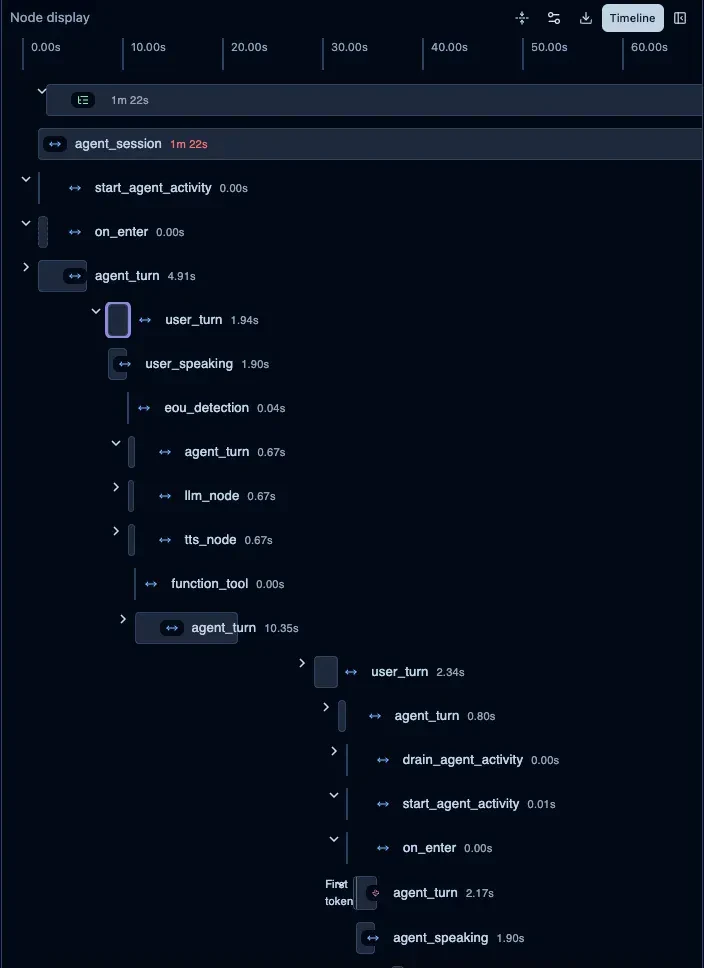Open the display filter settings icon
The image size is (704, 968).
pos(554,18)
